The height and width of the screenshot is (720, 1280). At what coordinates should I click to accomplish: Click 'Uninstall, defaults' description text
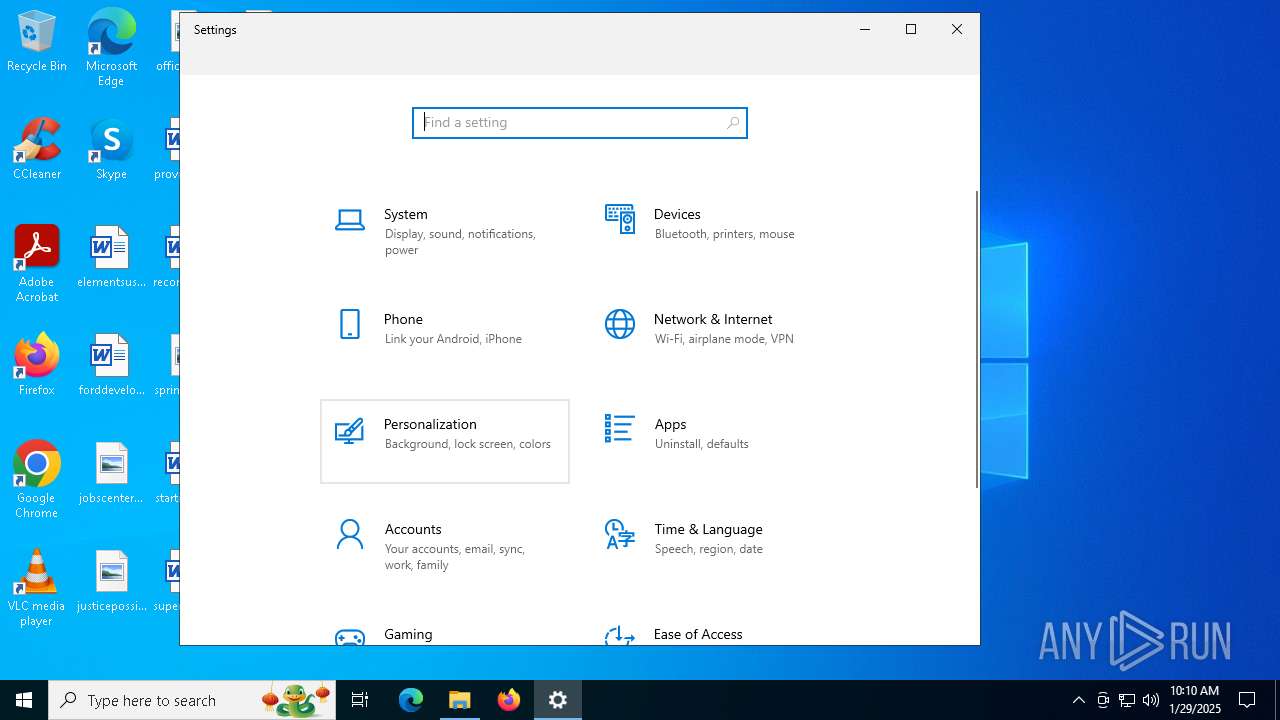702,444
